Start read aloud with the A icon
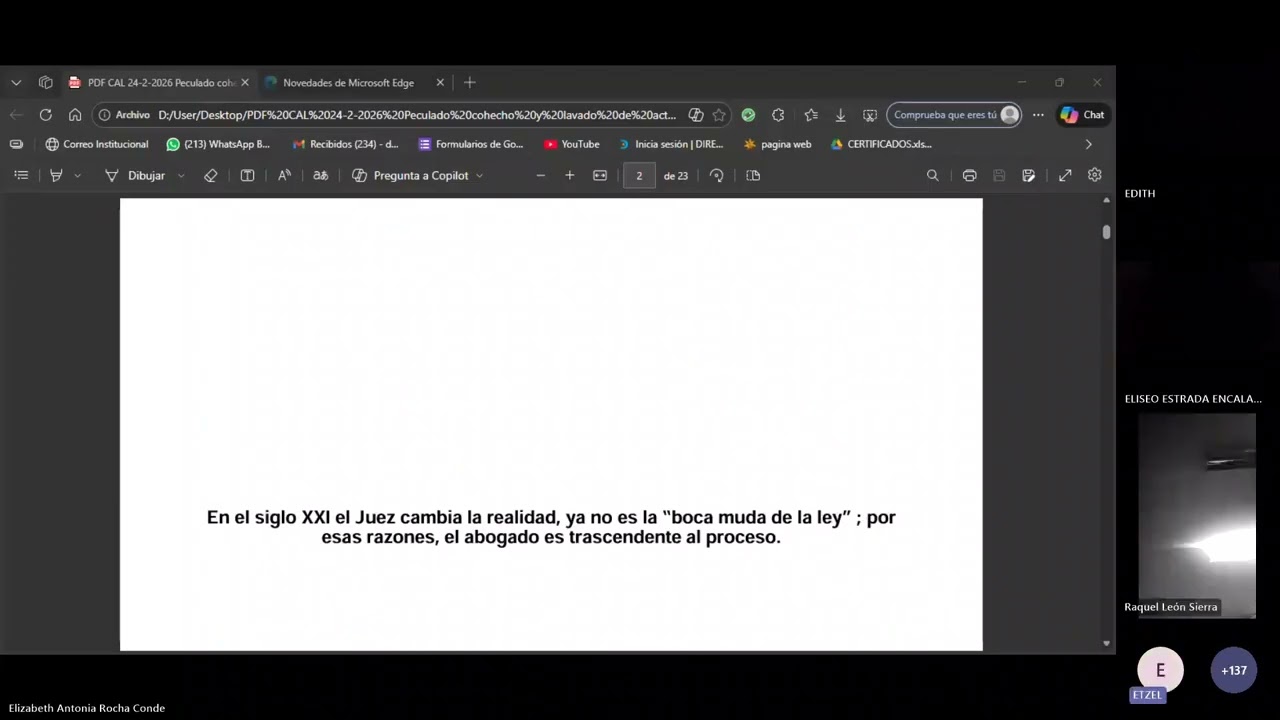 (284, 175)
